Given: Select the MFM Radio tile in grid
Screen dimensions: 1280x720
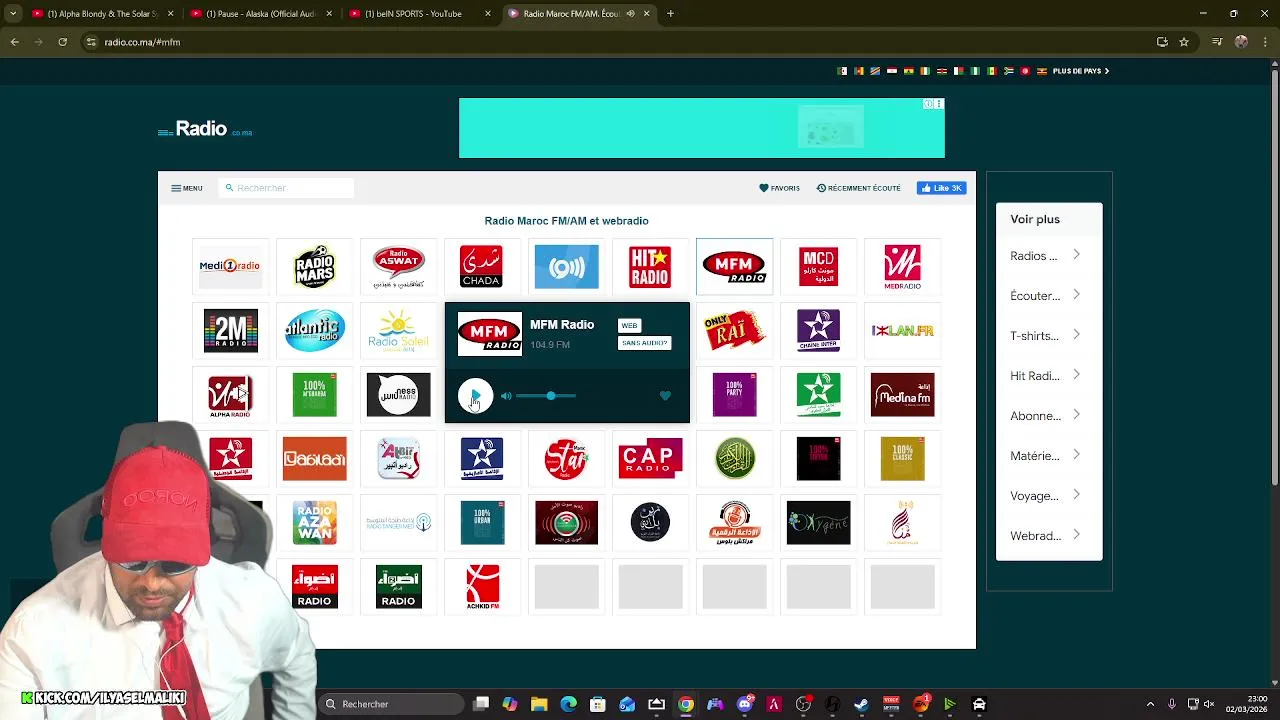Looking at the screenshot, I should (734, 267).
